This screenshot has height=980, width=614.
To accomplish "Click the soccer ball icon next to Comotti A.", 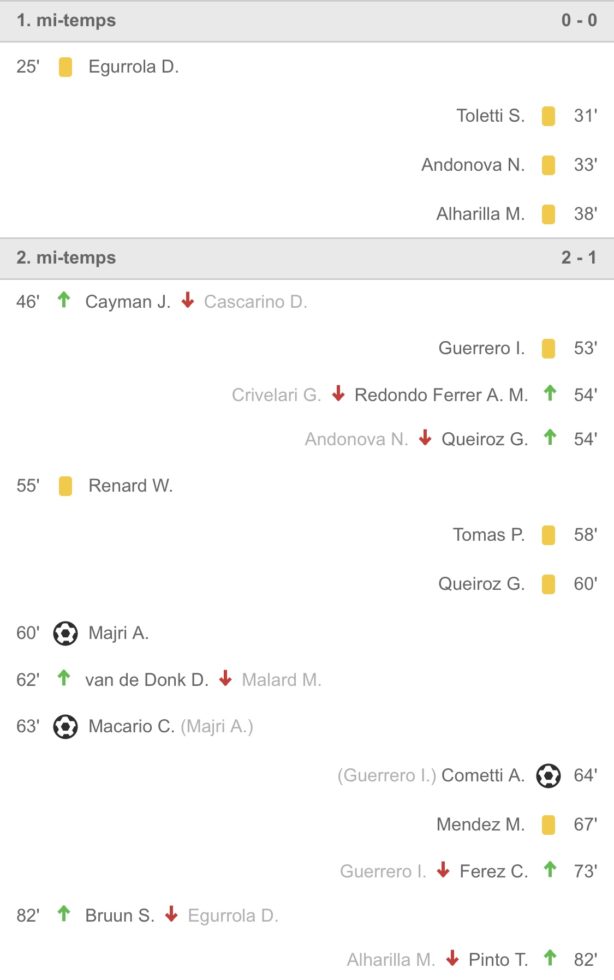I will click(548, 775).
